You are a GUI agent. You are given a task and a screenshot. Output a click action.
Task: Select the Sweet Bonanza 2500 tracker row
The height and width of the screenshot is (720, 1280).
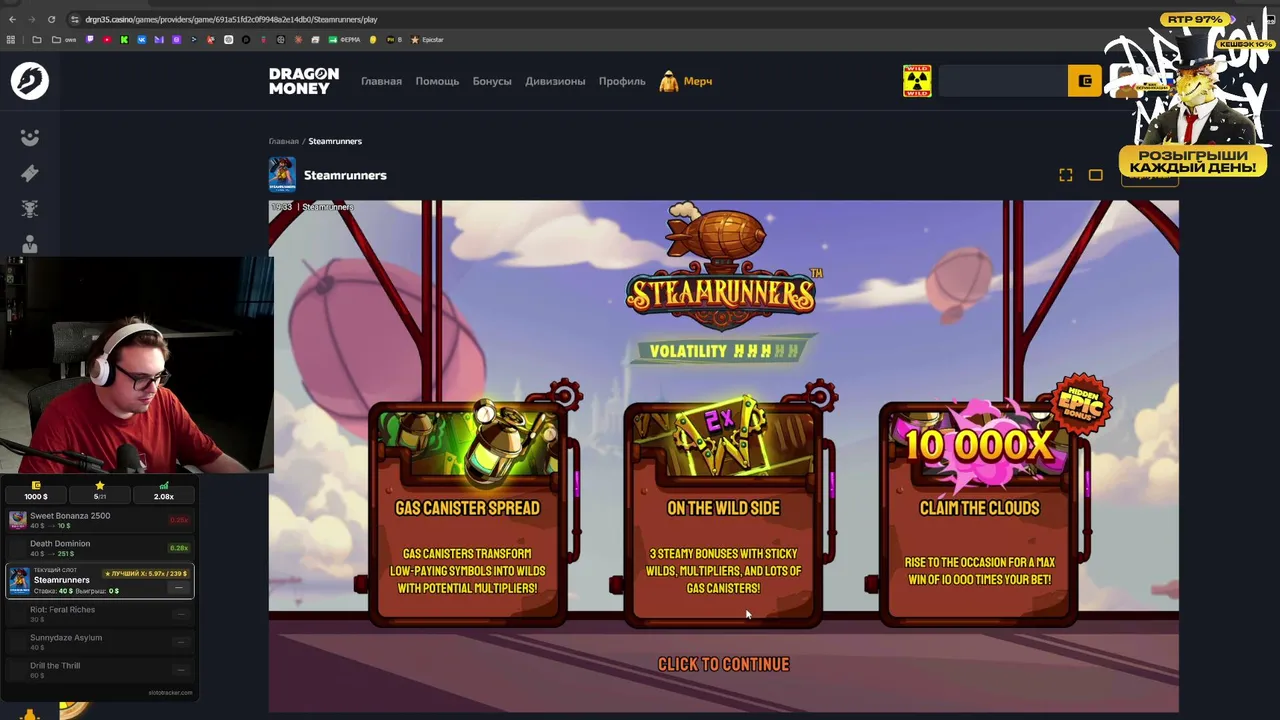click(x=100, y=520)
